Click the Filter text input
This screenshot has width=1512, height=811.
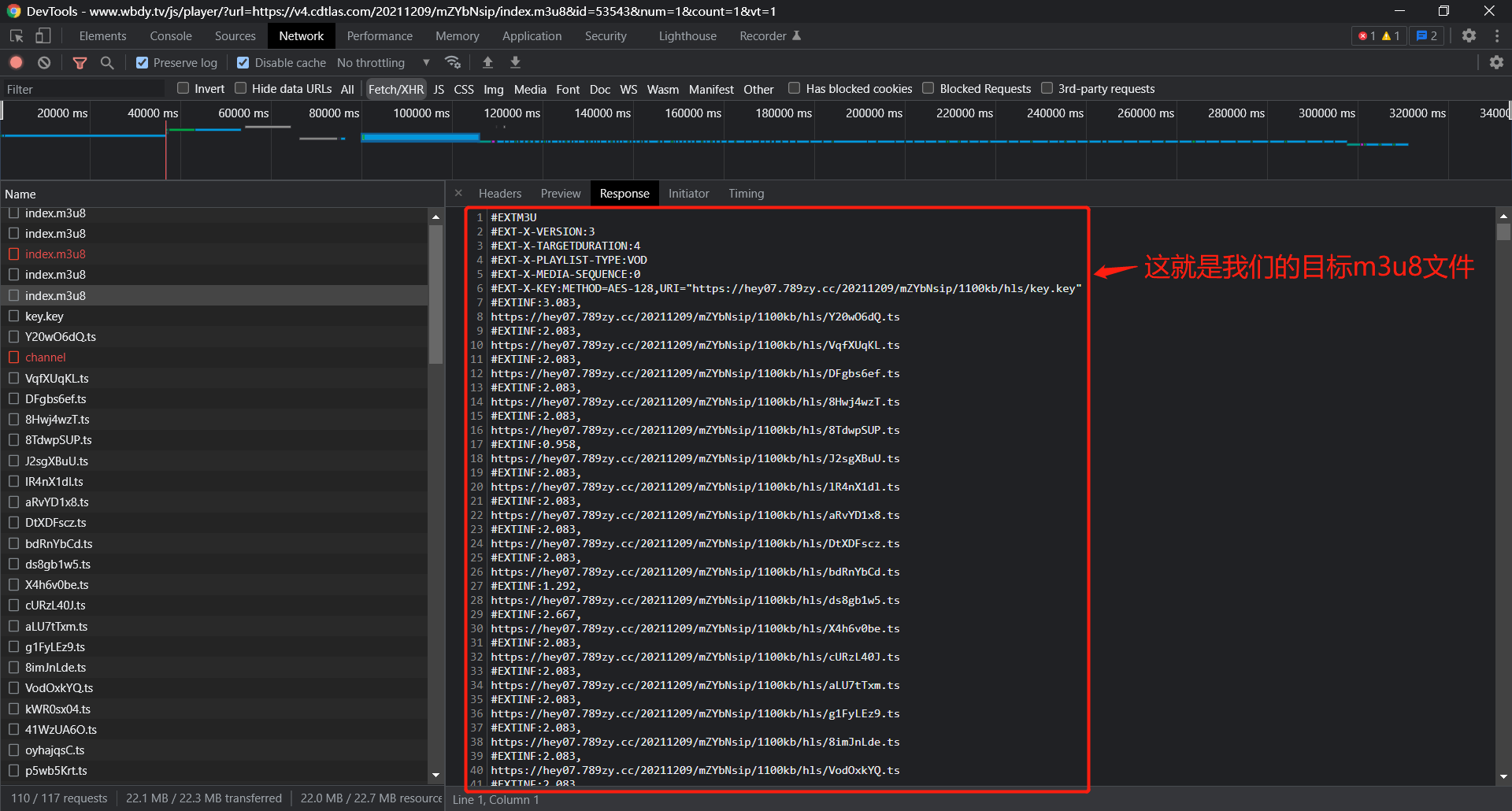83,89
